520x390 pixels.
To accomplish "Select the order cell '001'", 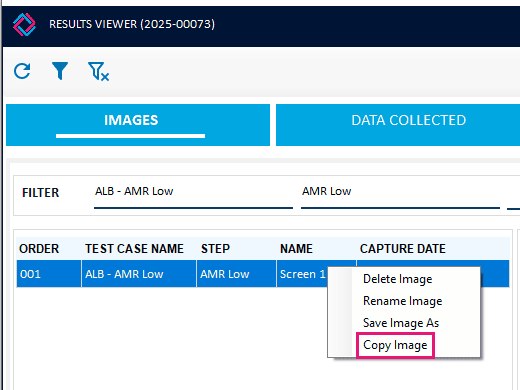I will [49, 274].
